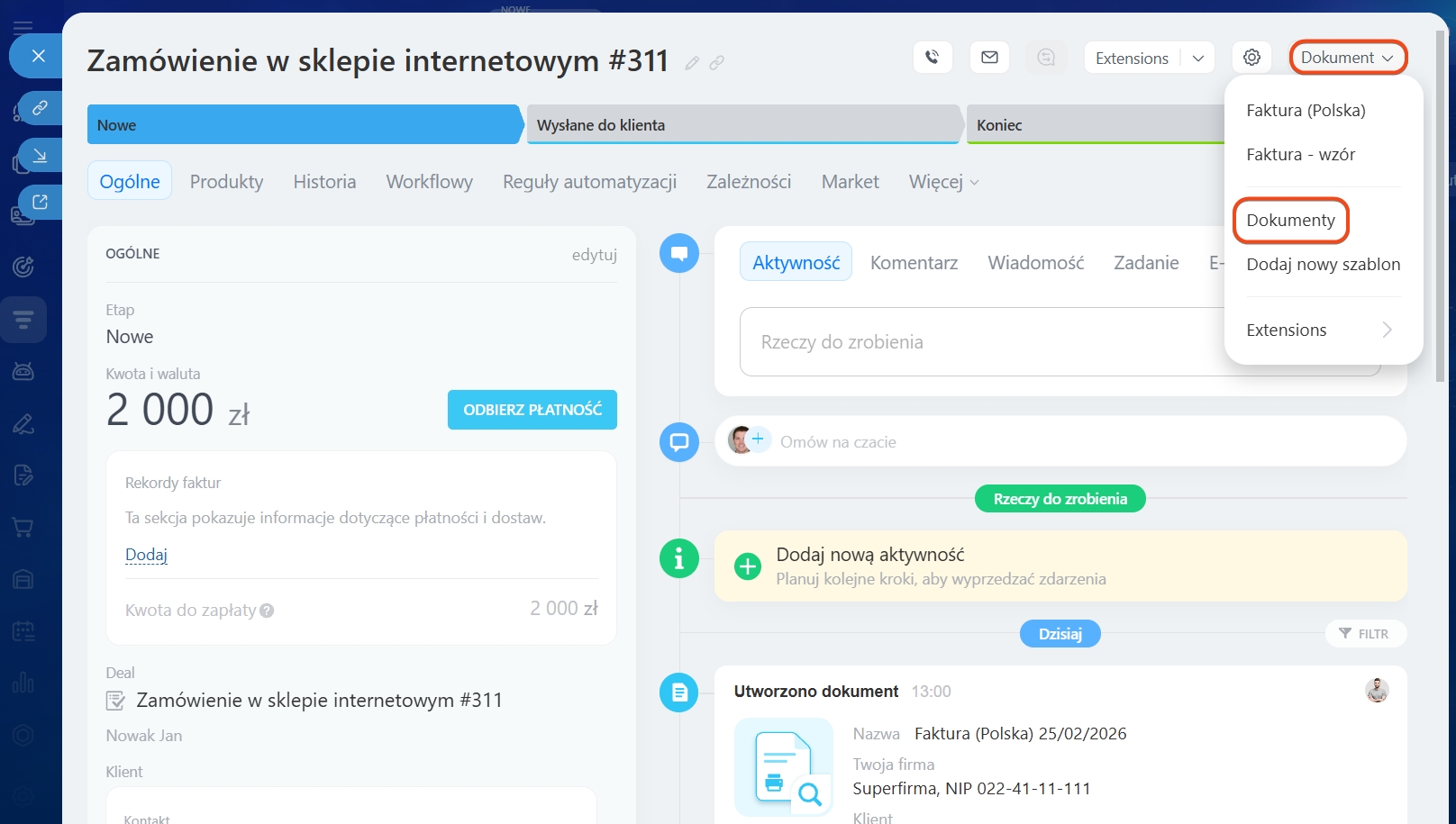Image resolution: width=1456 pixels, height=824 pixels.
Task: Click the author avatar on Utworzono dokument
Action: tap(1377, 691)
